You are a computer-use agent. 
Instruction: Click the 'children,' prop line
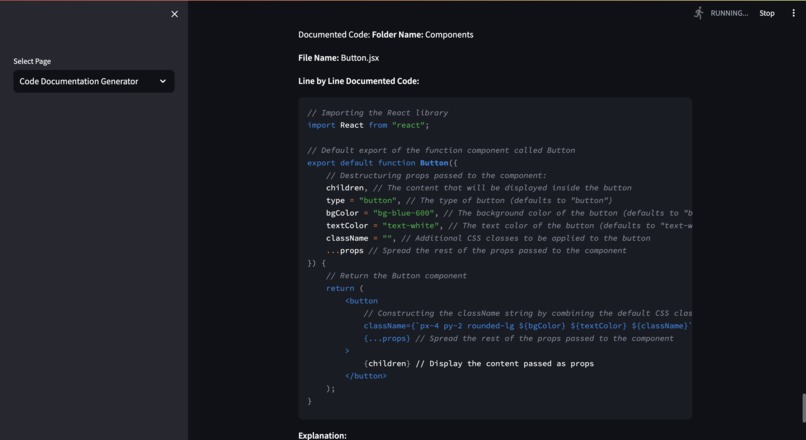pyautogui.click(x=479, y=188)
